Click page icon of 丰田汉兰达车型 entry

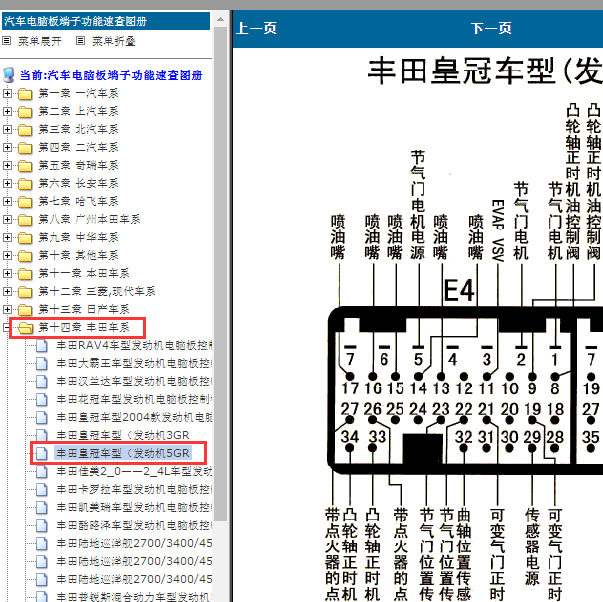pyautogui.click(x=42, y=382)
